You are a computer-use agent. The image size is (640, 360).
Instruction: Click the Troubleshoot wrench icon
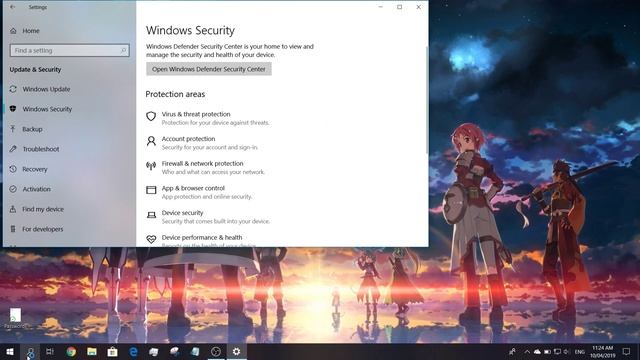[x=13, y=149]
